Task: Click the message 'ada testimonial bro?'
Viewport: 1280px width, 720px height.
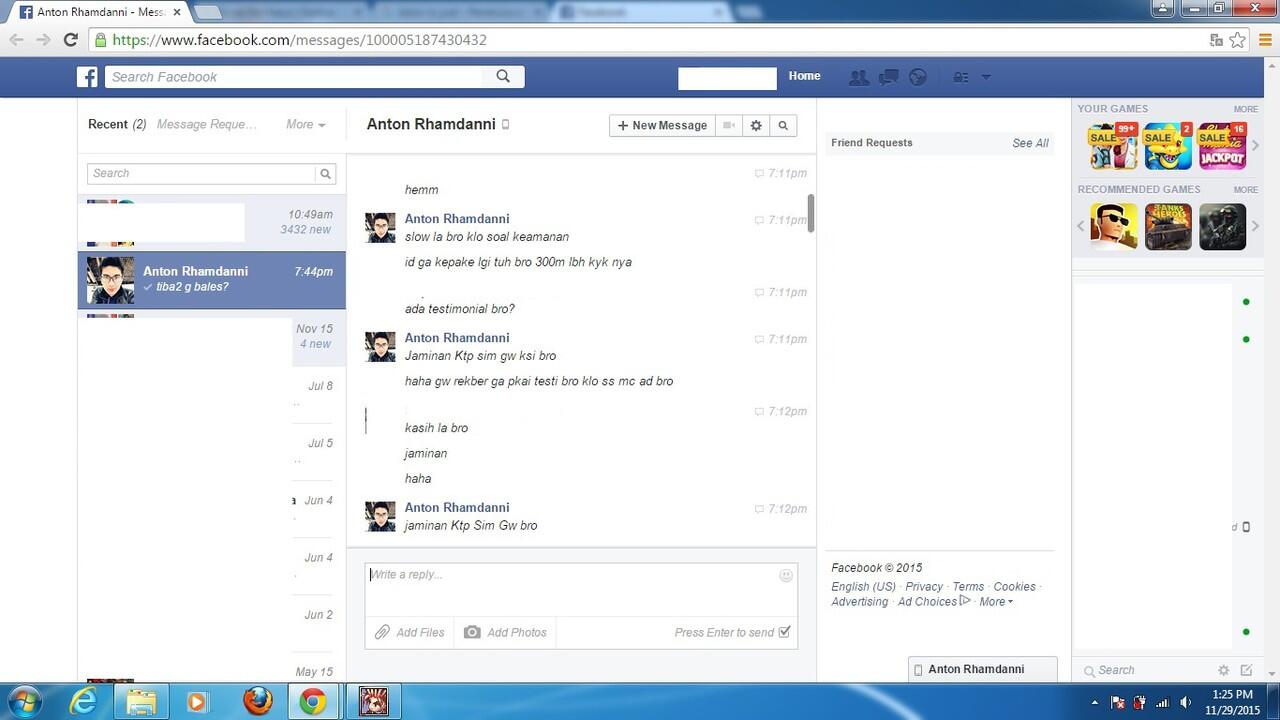Action: (460, 309)
